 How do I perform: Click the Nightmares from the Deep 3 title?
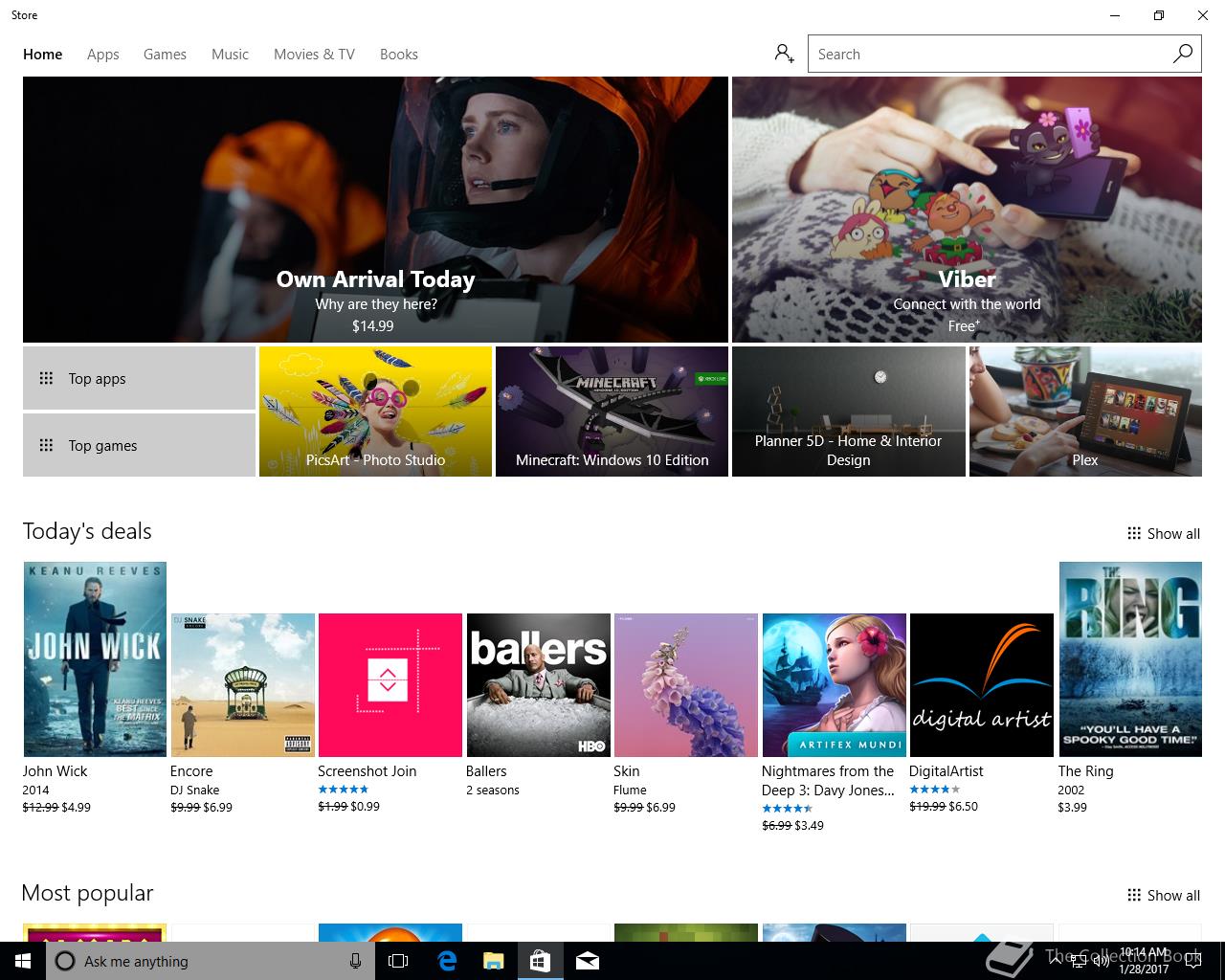pyautogui.click(x=828, y=780)
